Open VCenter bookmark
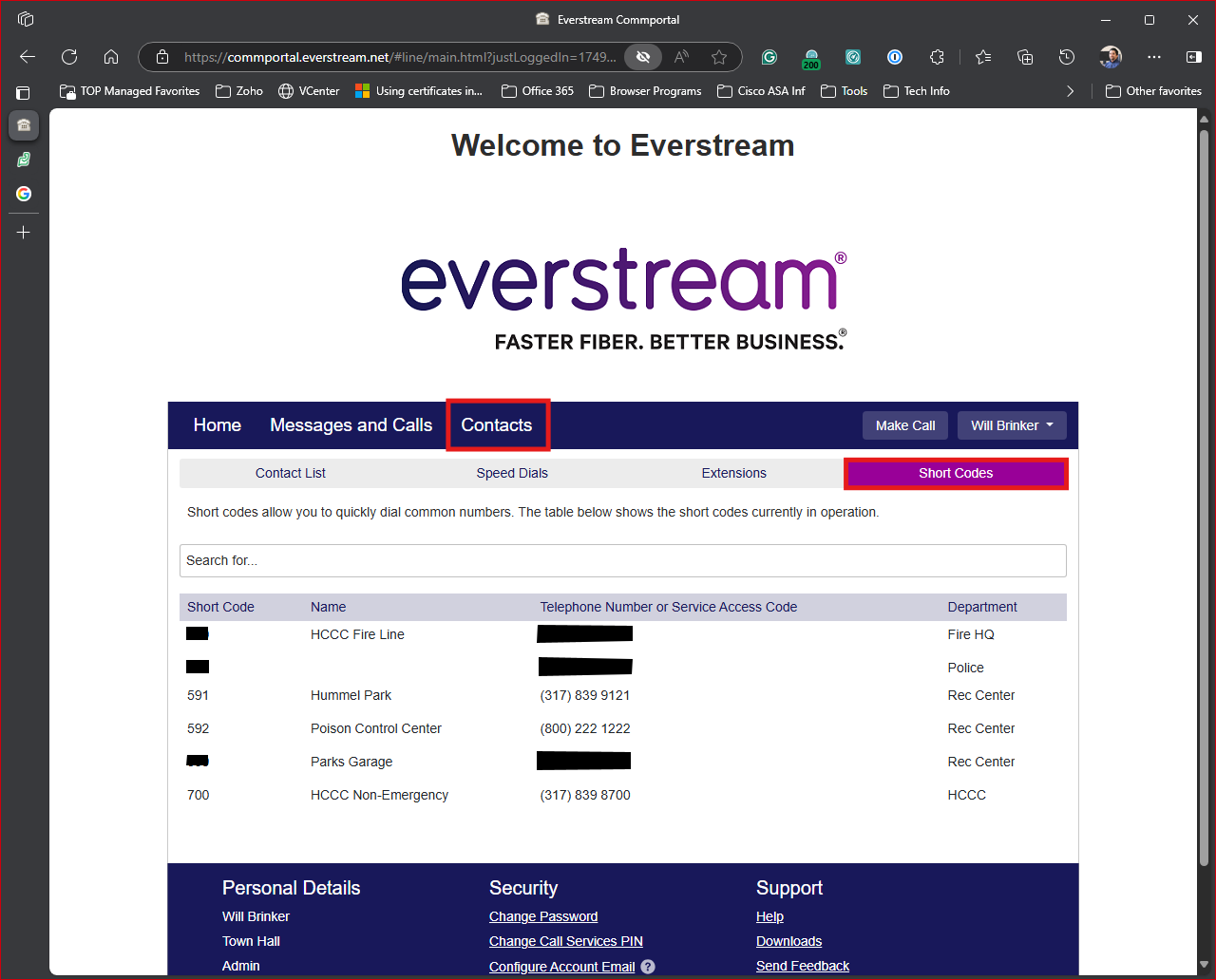The image size is (1216, 980). coord(309,91)
